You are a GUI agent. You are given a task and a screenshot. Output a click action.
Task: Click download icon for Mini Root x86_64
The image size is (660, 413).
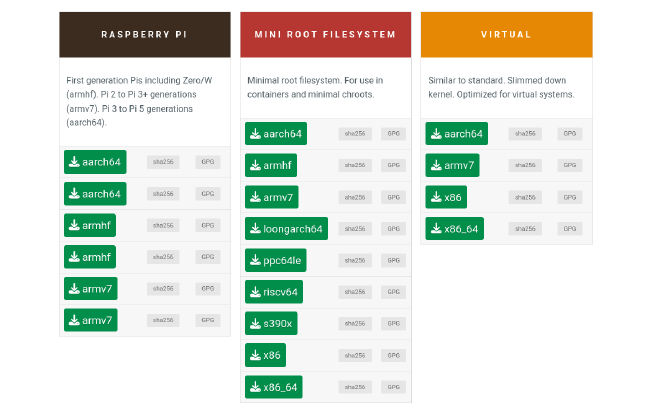pos(256,387)
